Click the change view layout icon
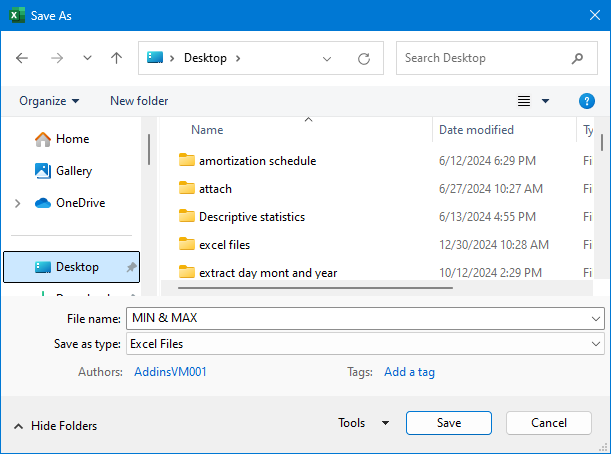The height and width of the screenshot is (454, 611). 523,101
